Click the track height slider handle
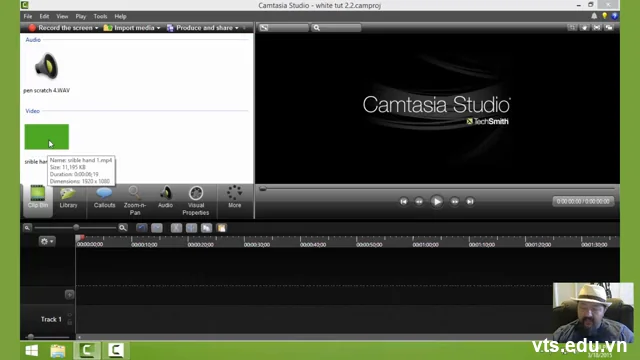 (31, 337)
